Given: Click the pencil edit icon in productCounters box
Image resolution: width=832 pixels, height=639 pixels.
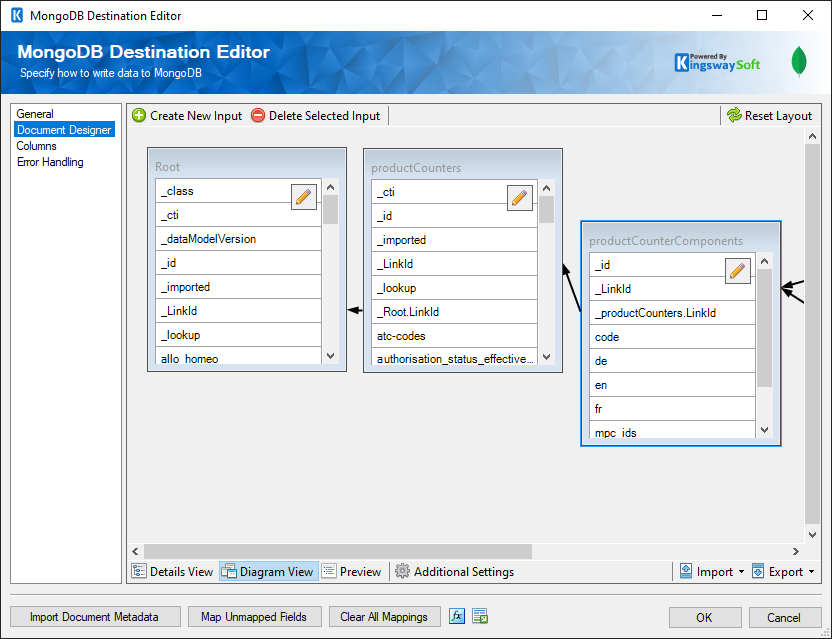Looking at the screenshot, I should click(519, 198).
